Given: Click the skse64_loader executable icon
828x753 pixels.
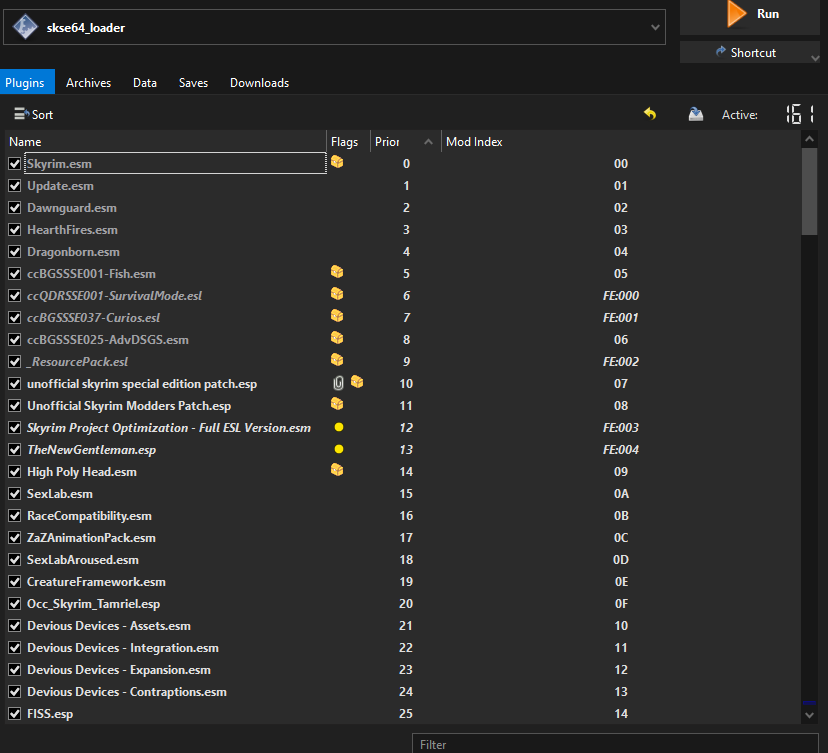Looking at the screenshot, I should 25,27.
